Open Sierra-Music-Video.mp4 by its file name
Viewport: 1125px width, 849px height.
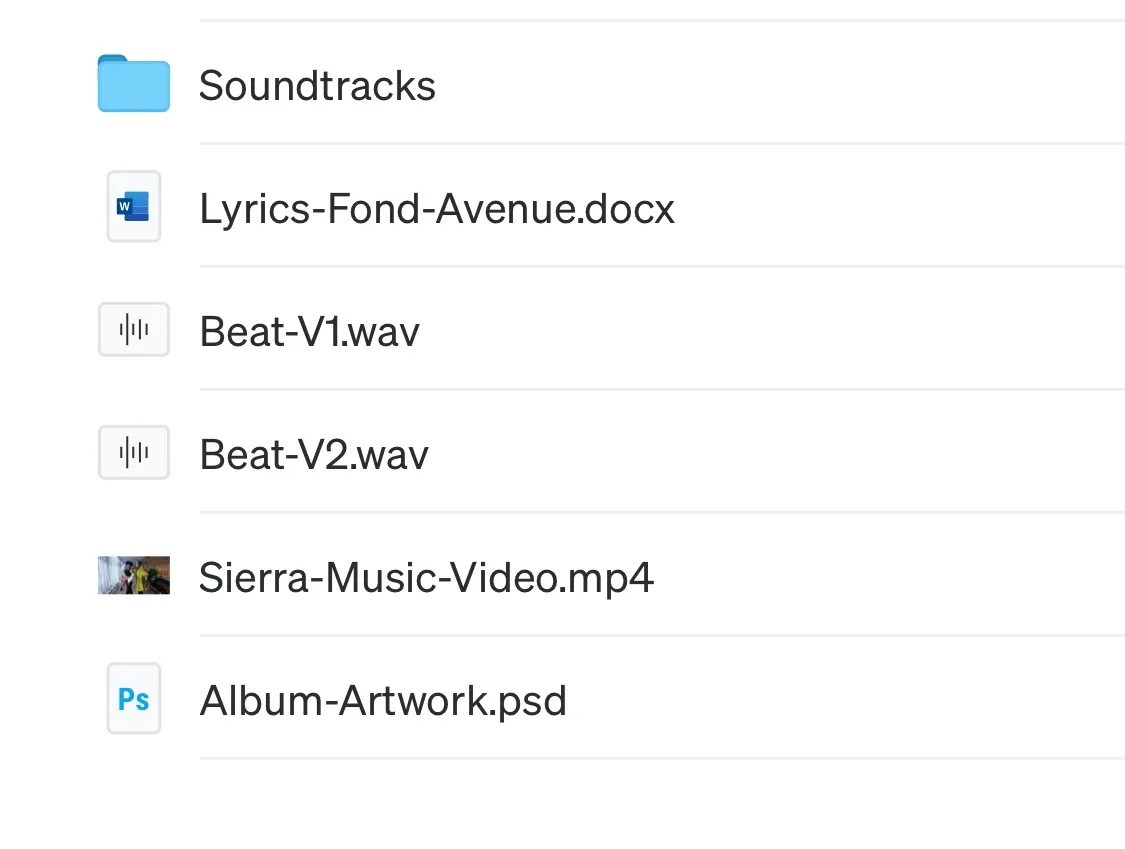[426, 578]
